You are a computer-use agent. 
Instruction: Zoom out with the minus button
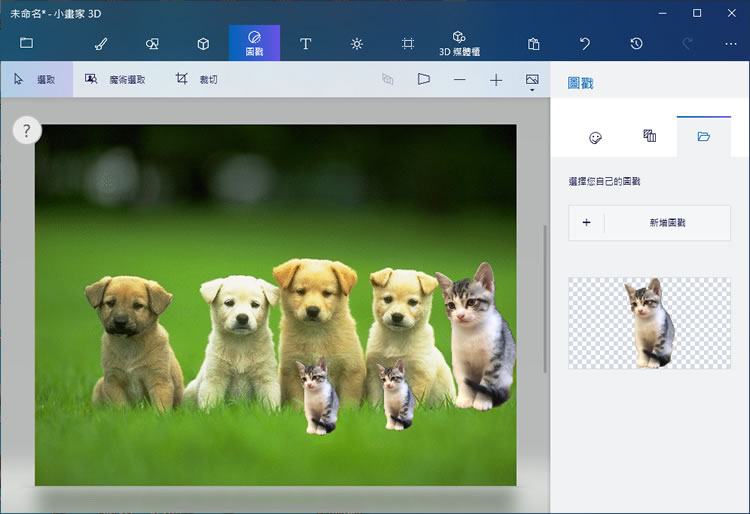click(460, 79)
